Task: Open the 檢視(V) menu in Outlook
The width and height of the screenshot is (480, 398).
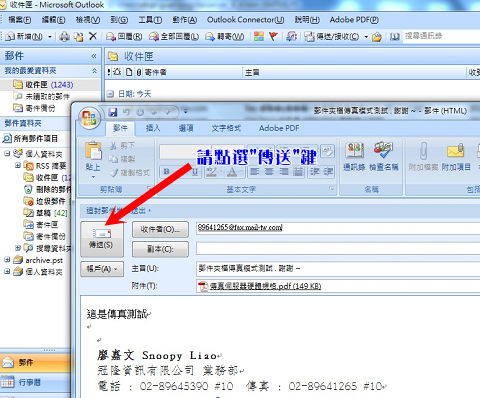Action: point(88,20)
